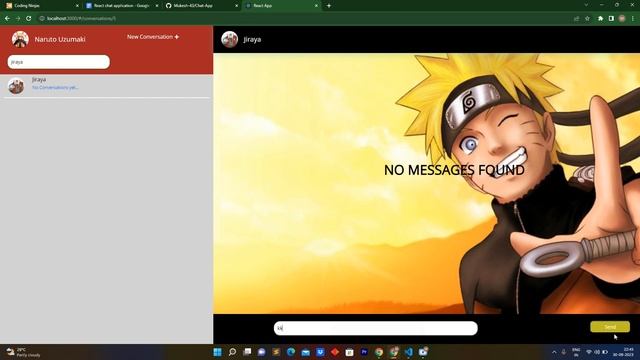
Task: Go back in browser history
Action: pyautogui.click(x=7, y=18)
